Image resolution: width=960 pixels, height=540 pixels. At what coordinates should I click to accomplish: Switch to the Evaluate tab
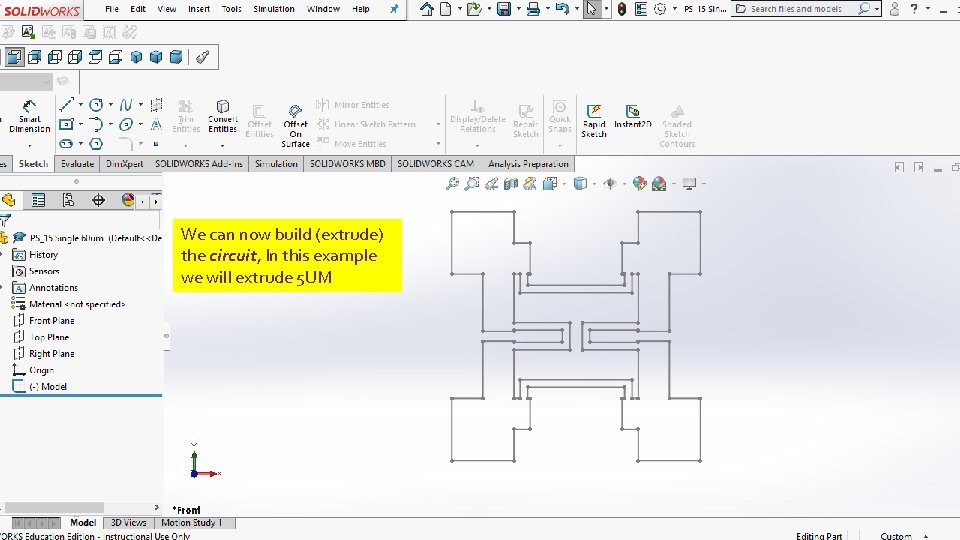point(77,164)
